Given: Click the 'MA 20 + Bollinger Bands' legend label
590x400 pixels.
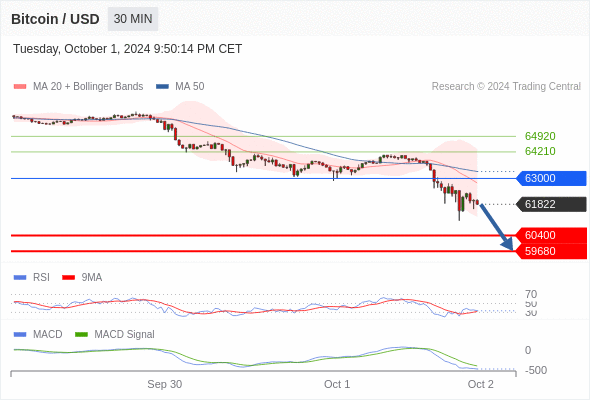Looking at the screenshot, I should (88, 87).
